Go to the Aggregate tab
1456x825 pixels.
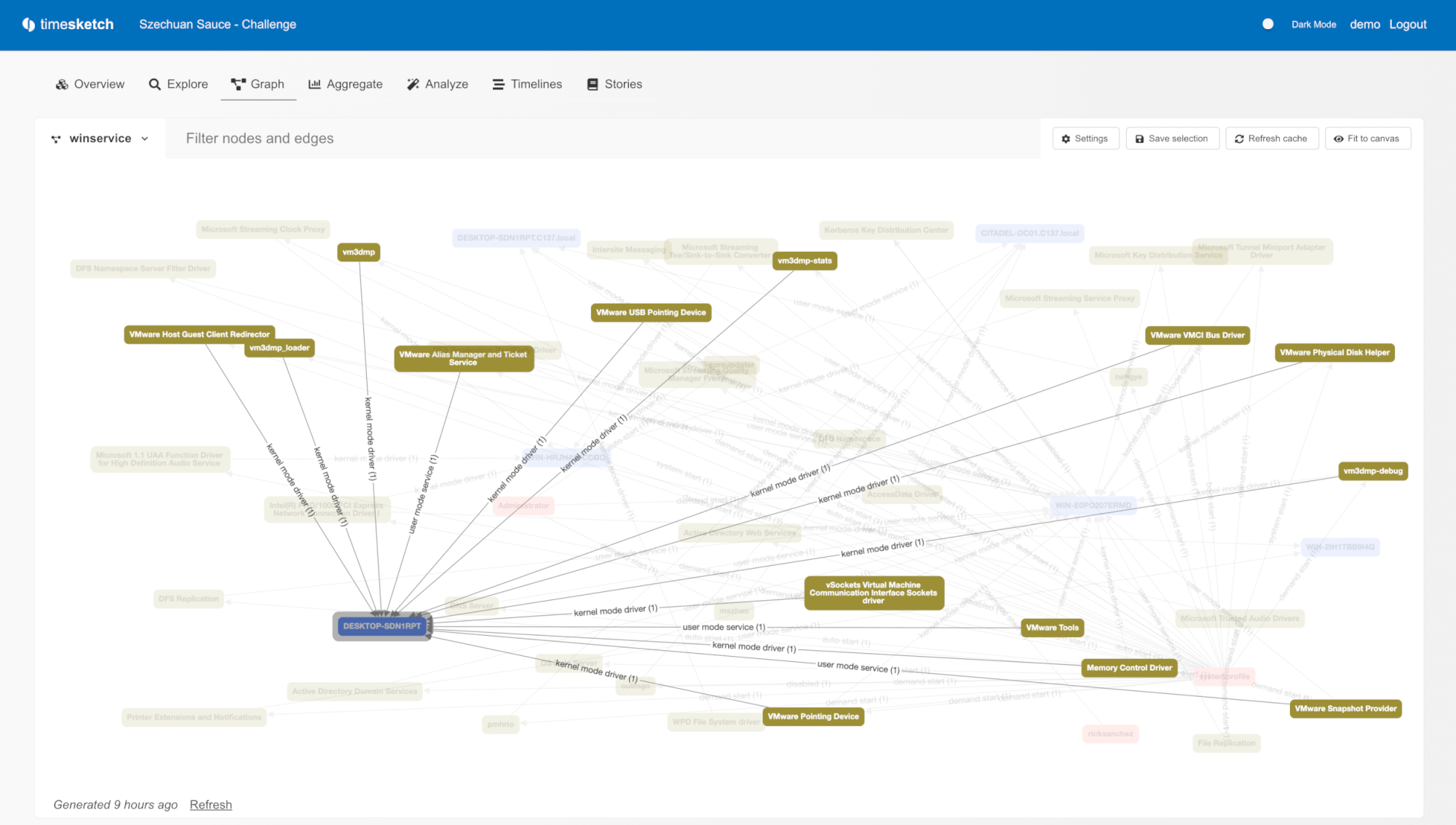(346, 84)
